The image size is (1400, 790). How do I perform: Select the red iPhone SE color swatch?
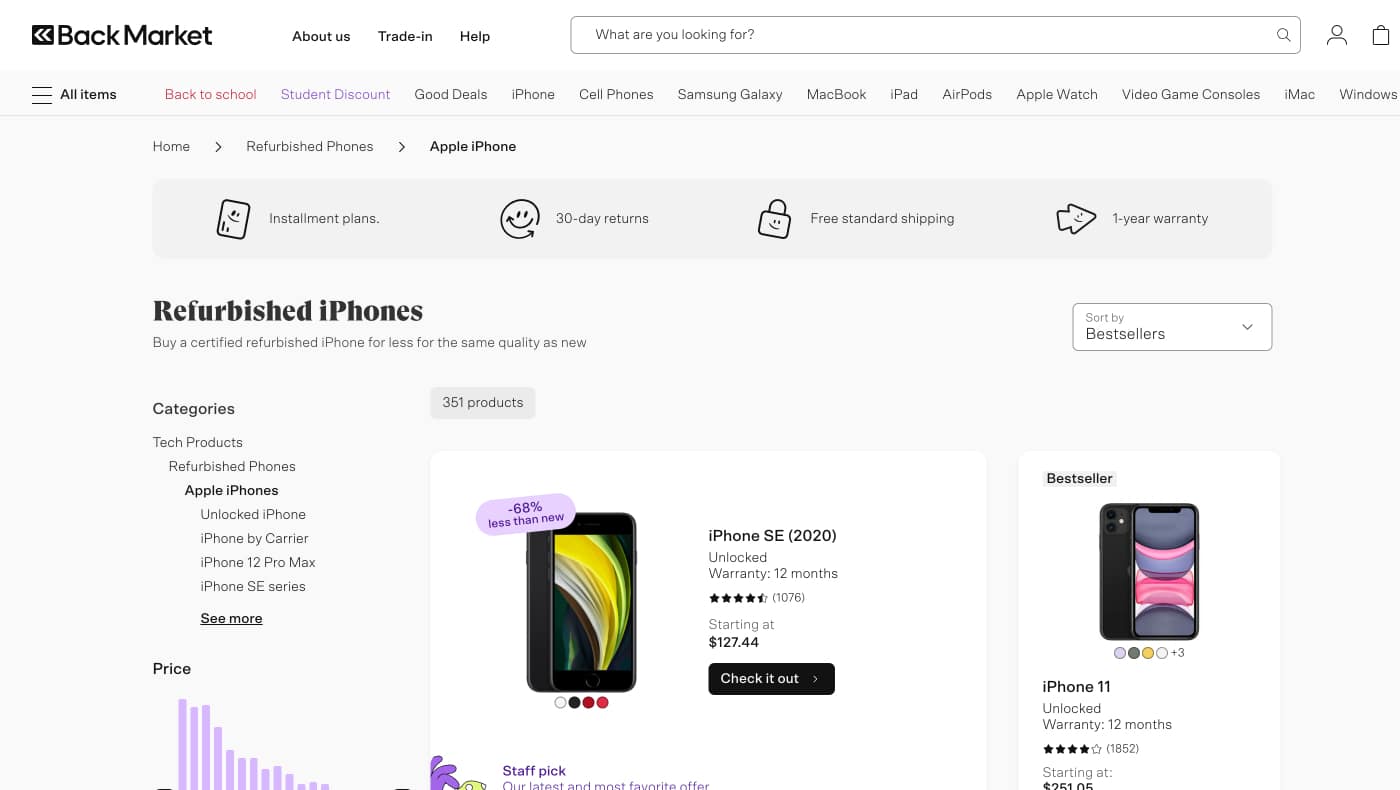pos(589,702)
